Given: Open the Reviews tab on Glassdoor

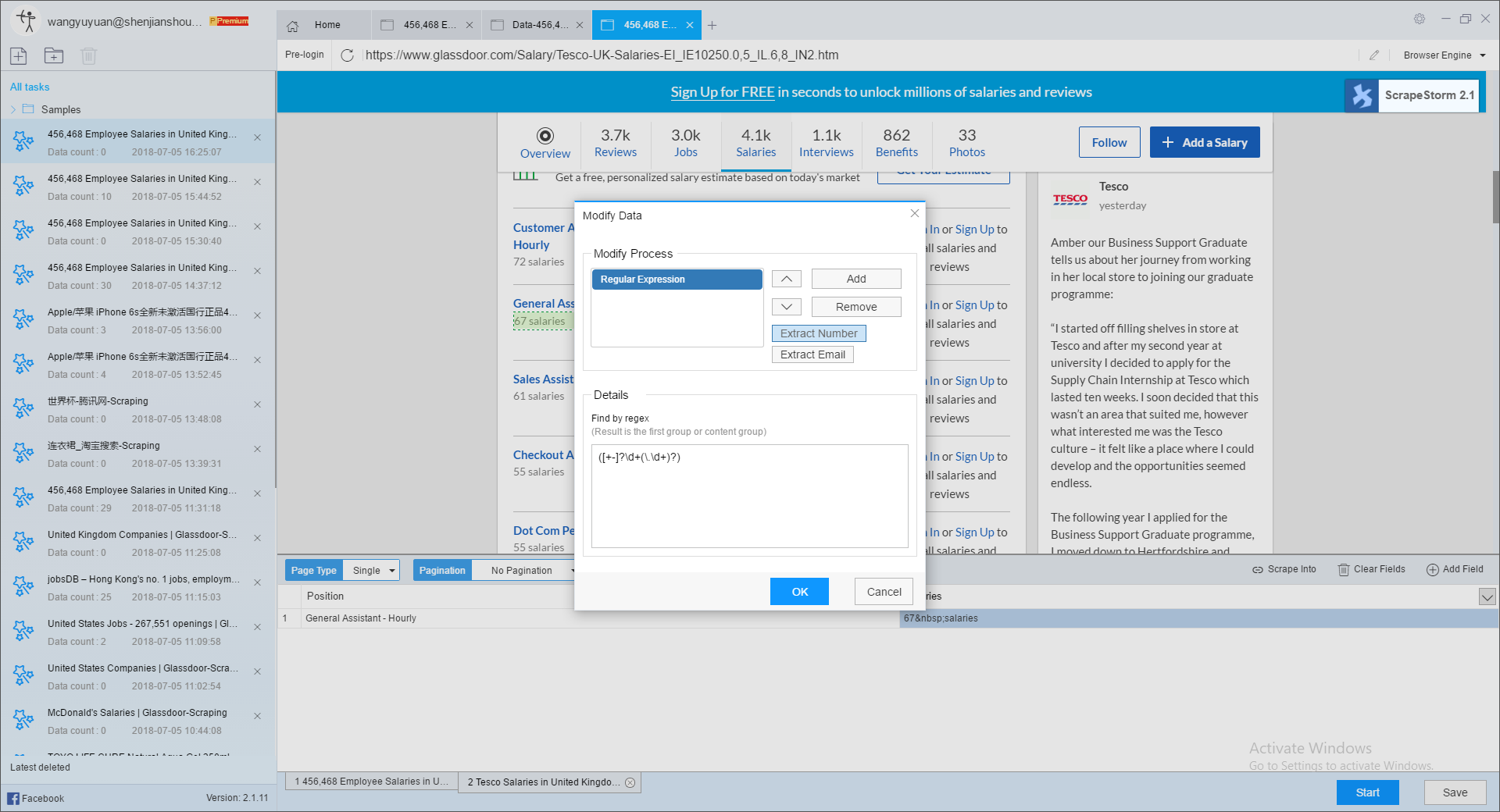Looking at the screenshot, I should [616, 143].
